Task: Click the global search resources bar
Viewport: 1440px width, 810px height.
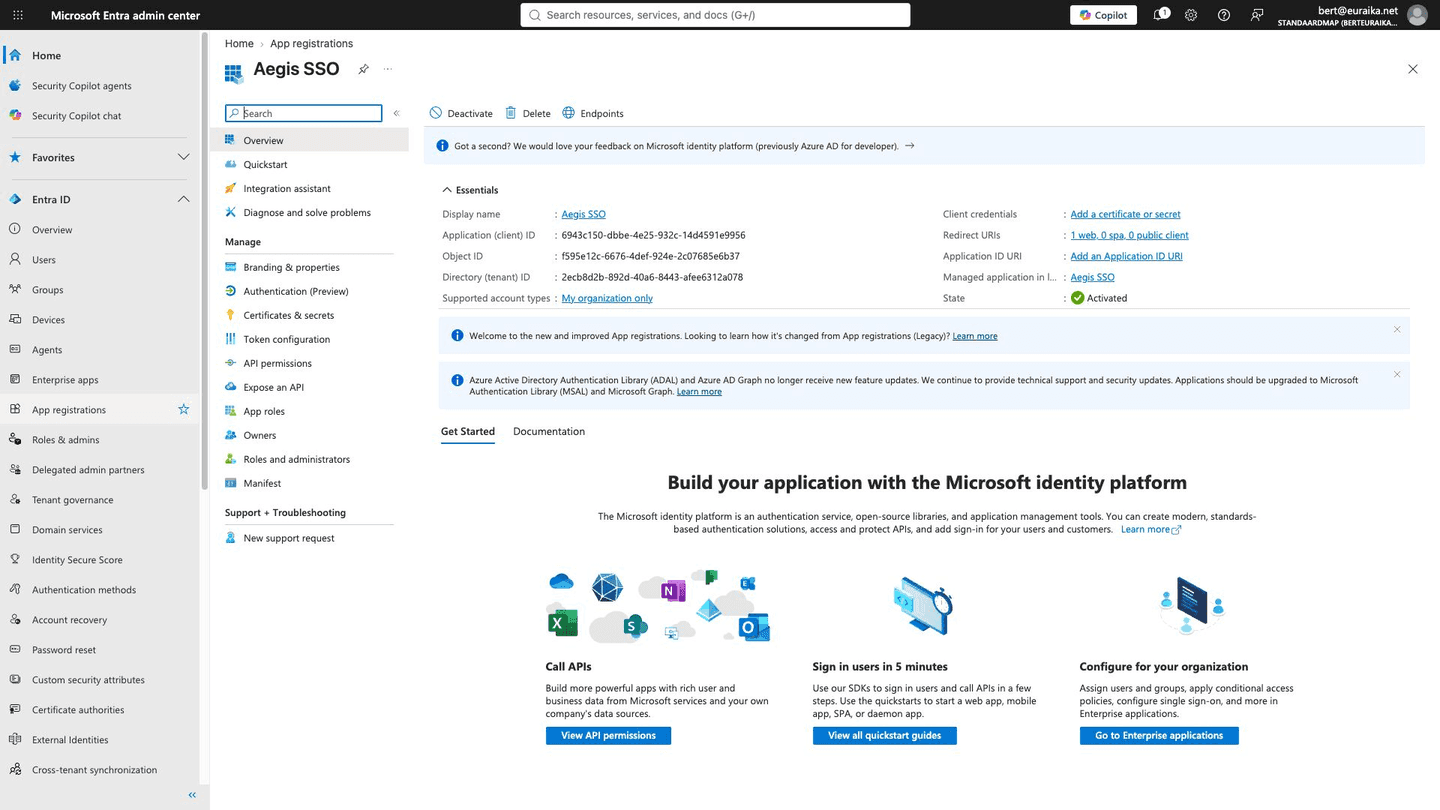Action: point(715,15)
